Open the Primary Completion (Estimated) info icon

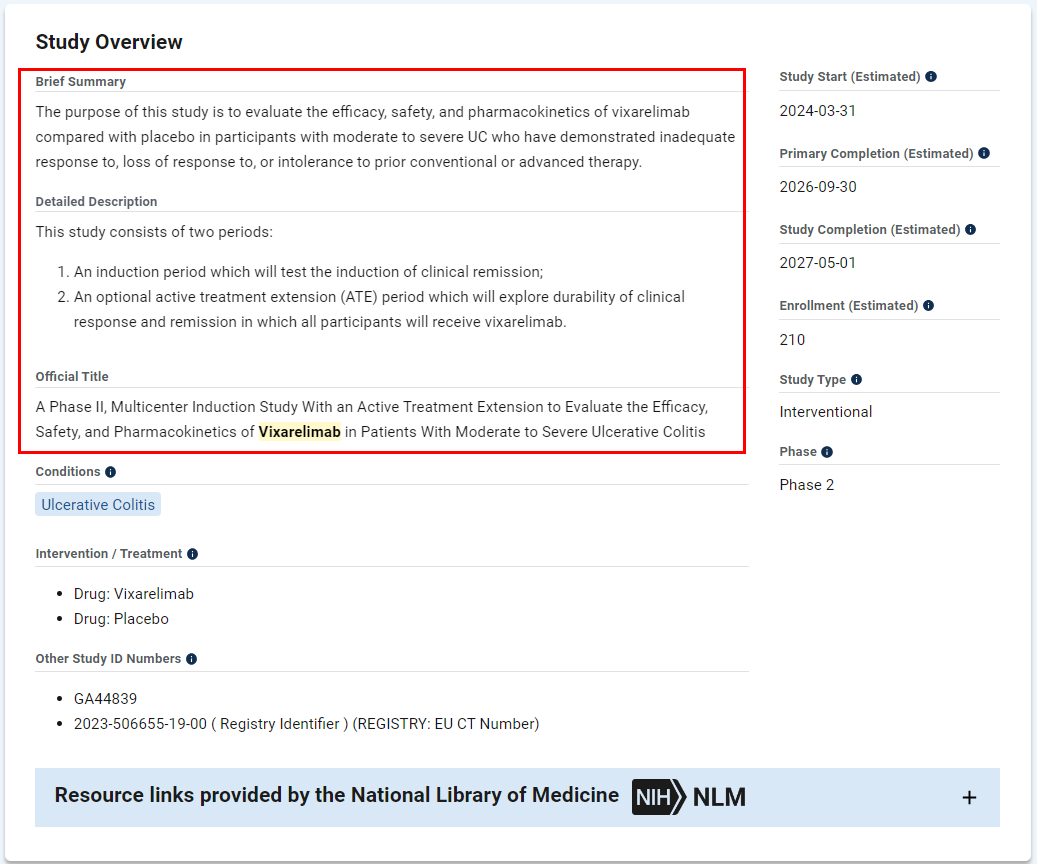[x=984, y=153]
